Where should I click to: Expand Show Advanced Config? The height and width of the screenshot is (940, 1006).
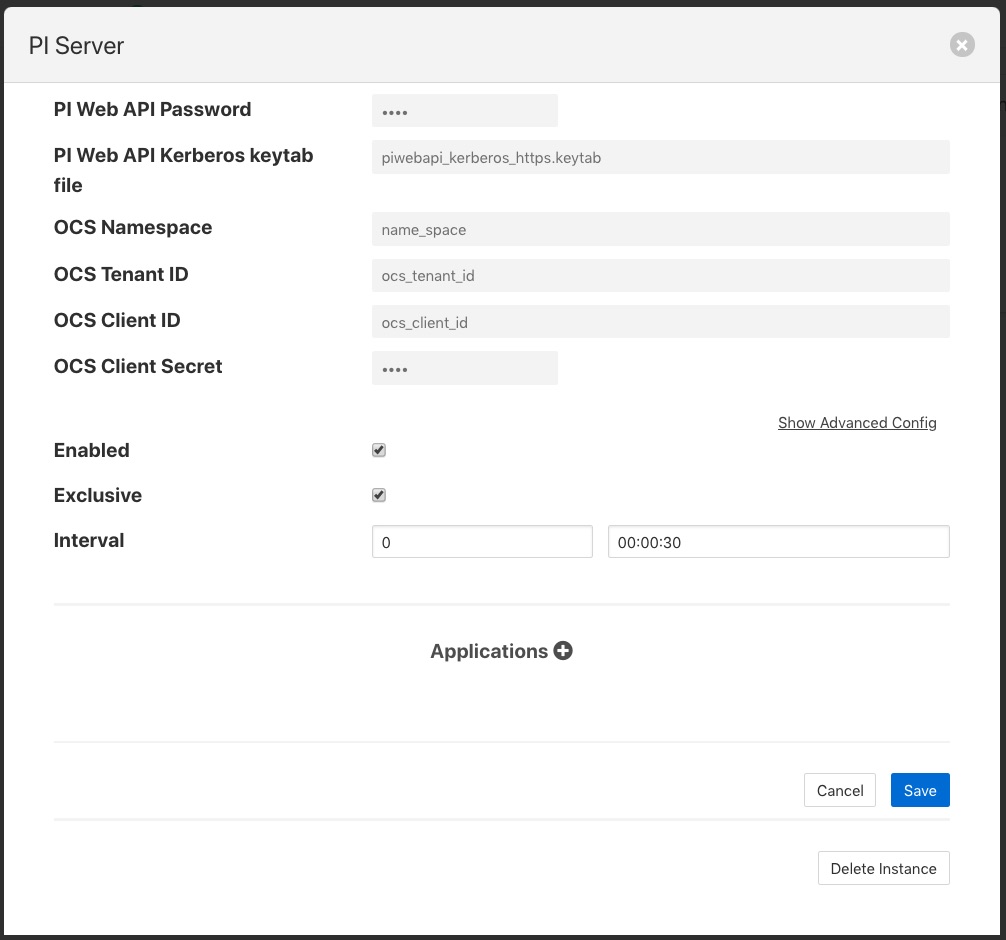coord(857,423)
